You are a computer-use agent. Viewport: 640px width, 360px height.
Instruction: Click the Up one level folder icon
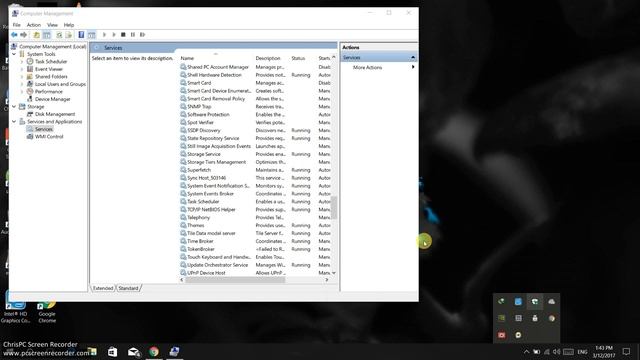coord(37,35)
